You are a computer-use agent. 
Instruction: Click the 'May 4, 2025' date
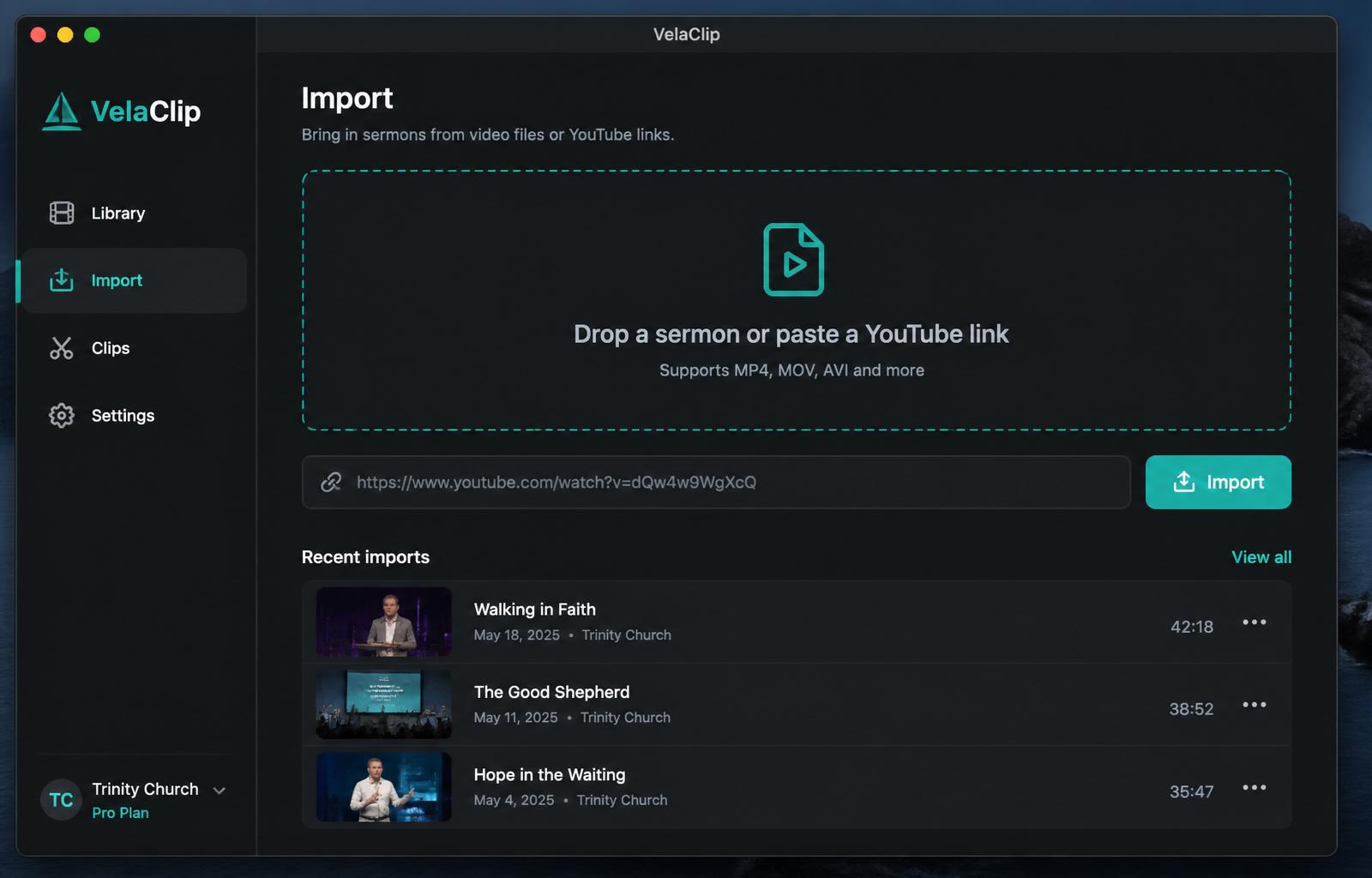[514, 800]
